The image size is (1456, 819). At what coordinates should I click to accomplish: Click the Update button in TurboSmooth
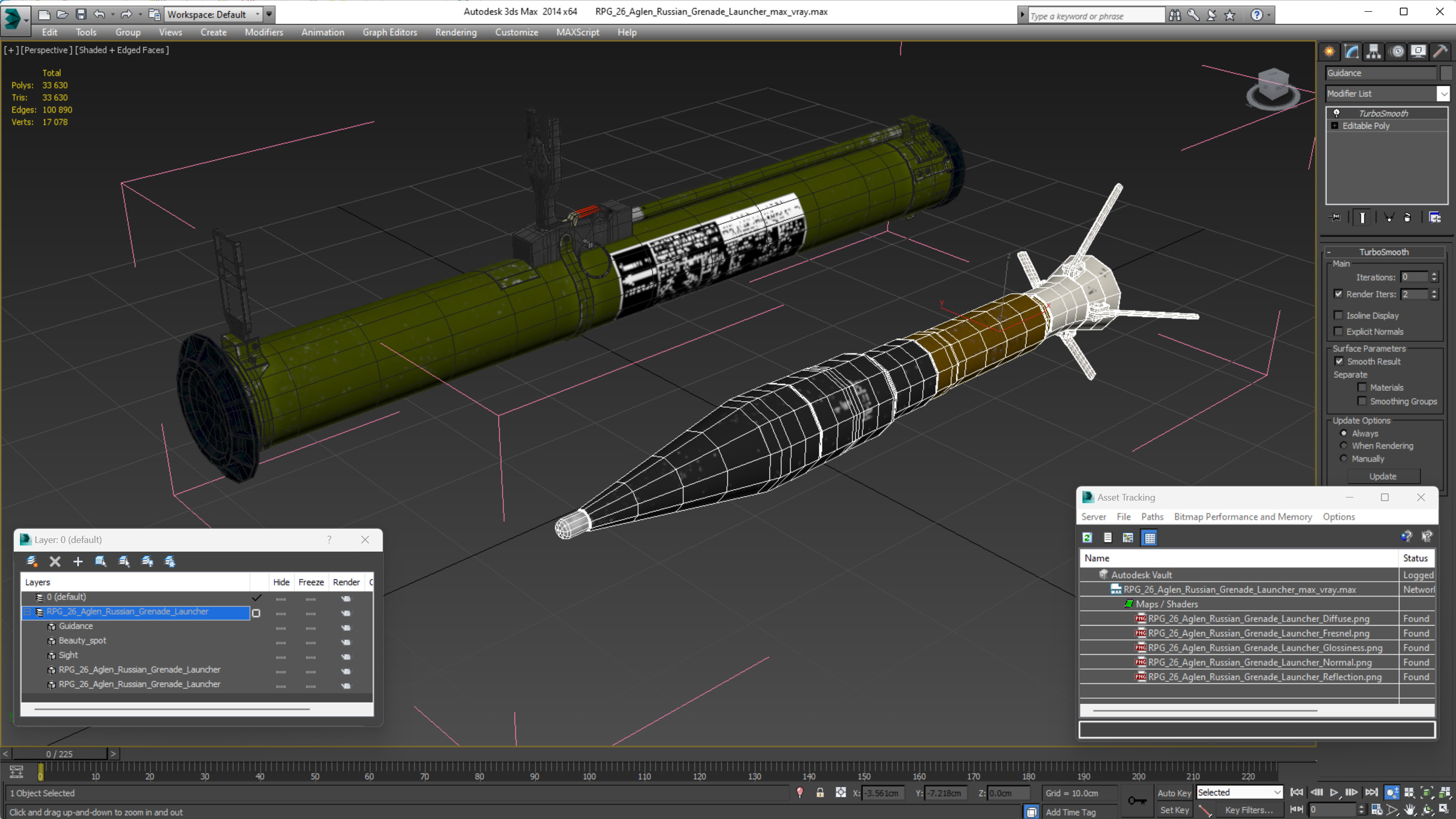point(1383,477)
